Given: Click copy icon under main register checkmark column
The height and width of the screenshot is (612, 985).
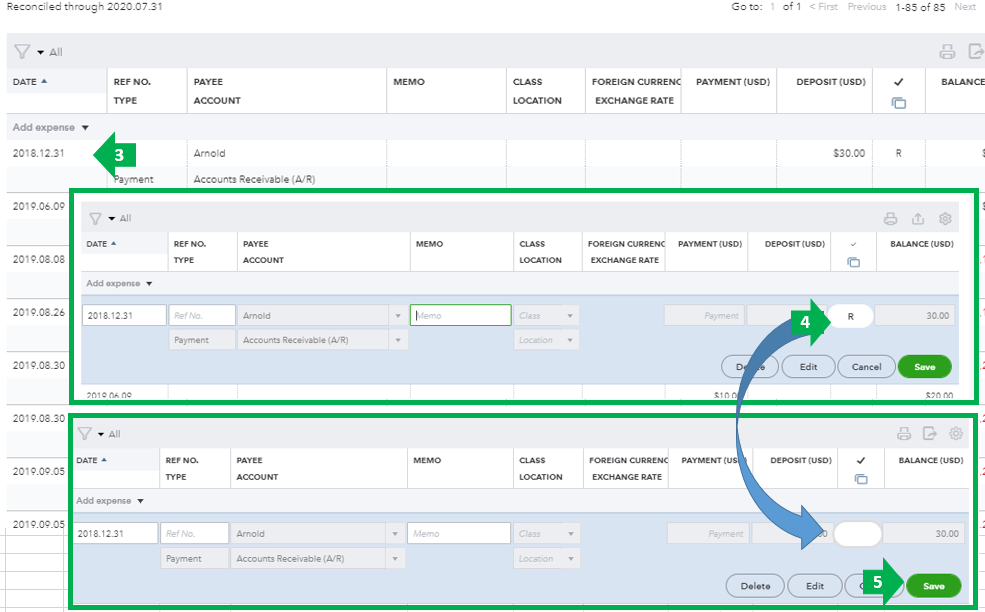Looking at the screenshot, I should [899, 102].
